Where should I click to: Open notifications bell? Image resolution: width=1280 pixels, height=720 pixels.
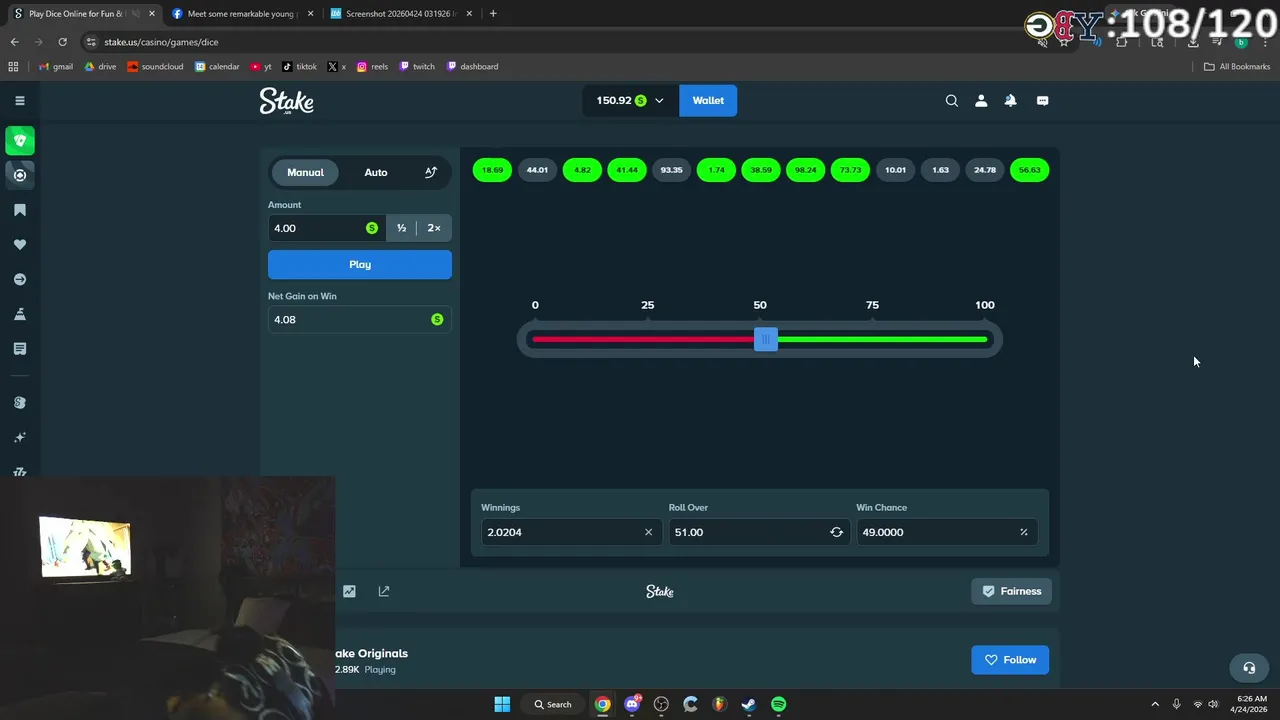[1011, 100]
